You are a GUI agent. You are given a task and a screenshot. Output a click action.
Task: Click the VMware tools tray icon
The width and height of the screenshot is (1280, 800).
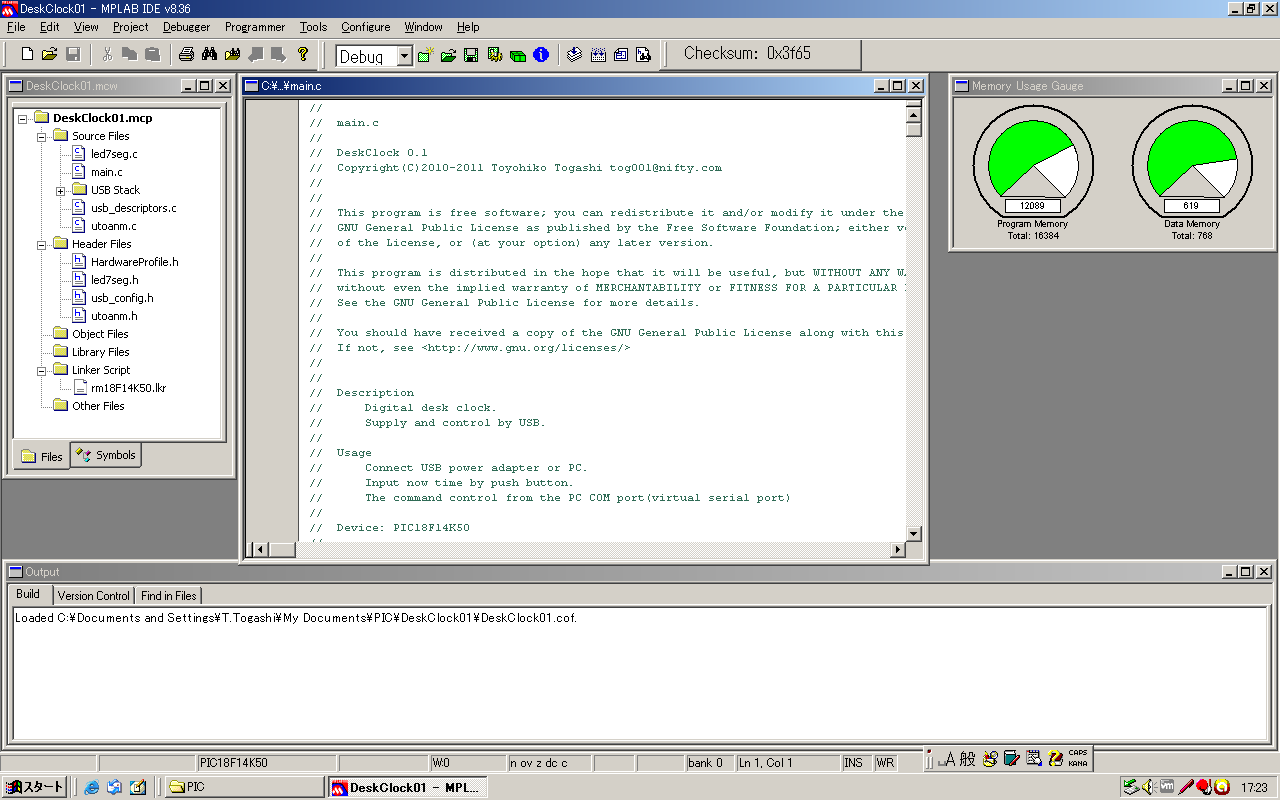point(1166,787)
